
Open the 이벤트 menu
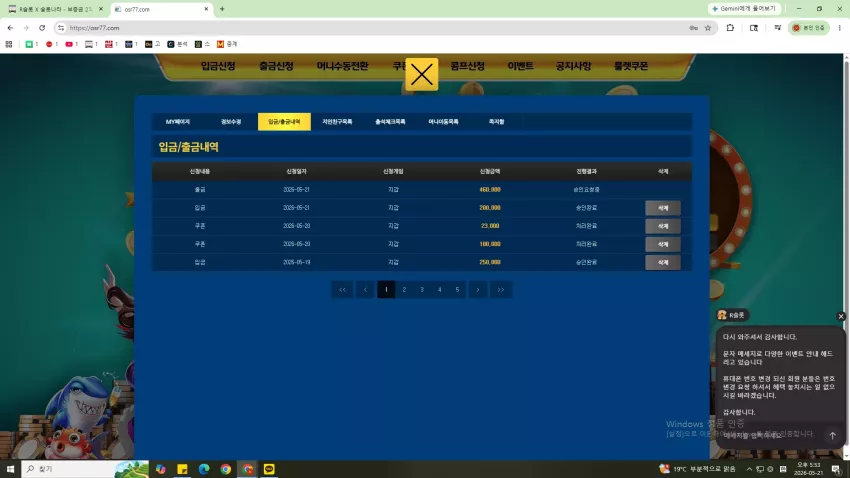tap(520, 66)
